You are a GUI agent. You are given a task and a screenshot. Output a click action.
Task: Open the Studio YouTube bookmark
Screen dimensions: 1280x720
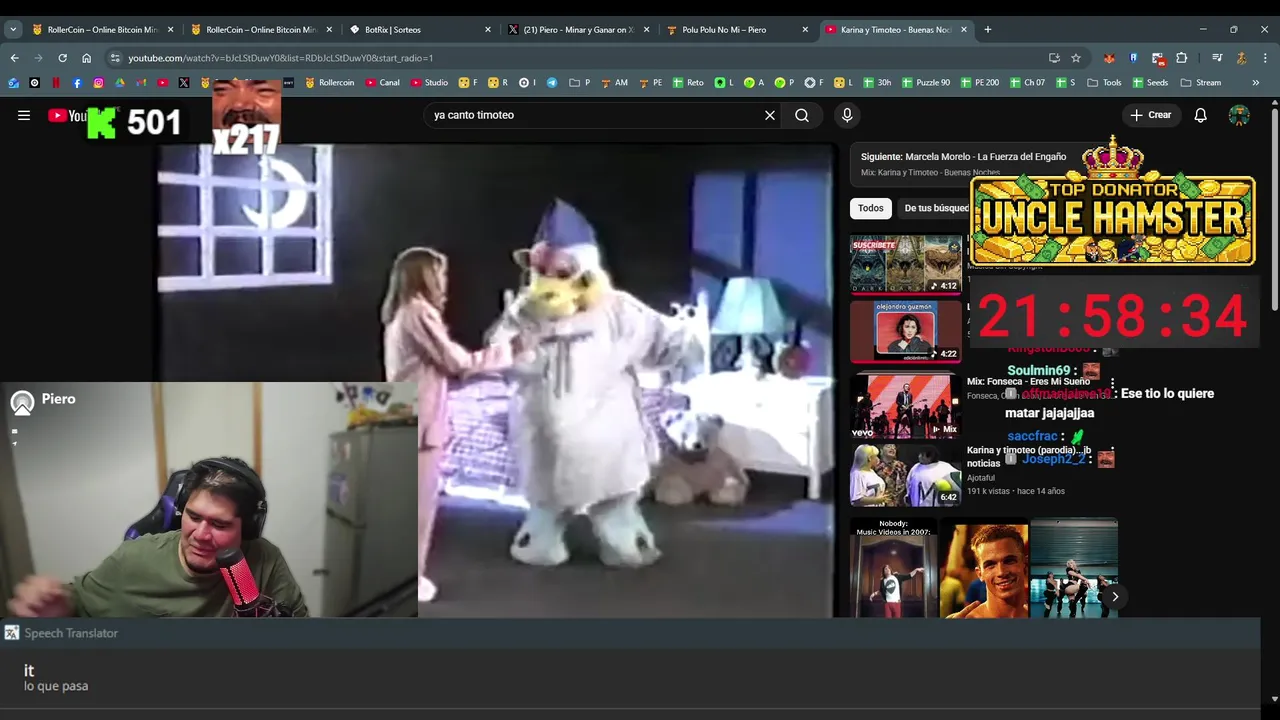tap(428, 83)
